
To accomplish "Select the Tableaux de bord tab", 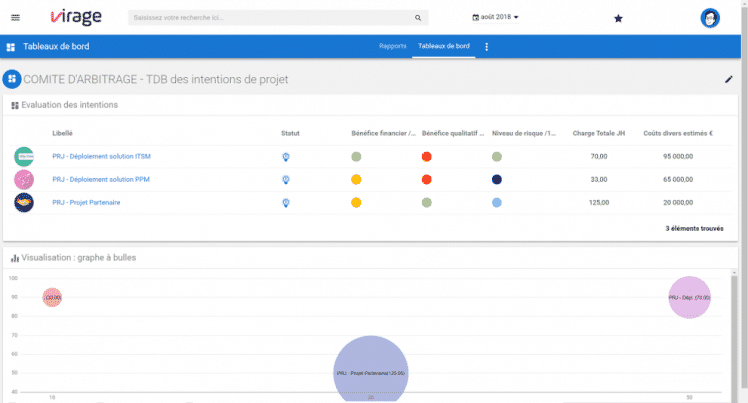I will coord(444,46).
